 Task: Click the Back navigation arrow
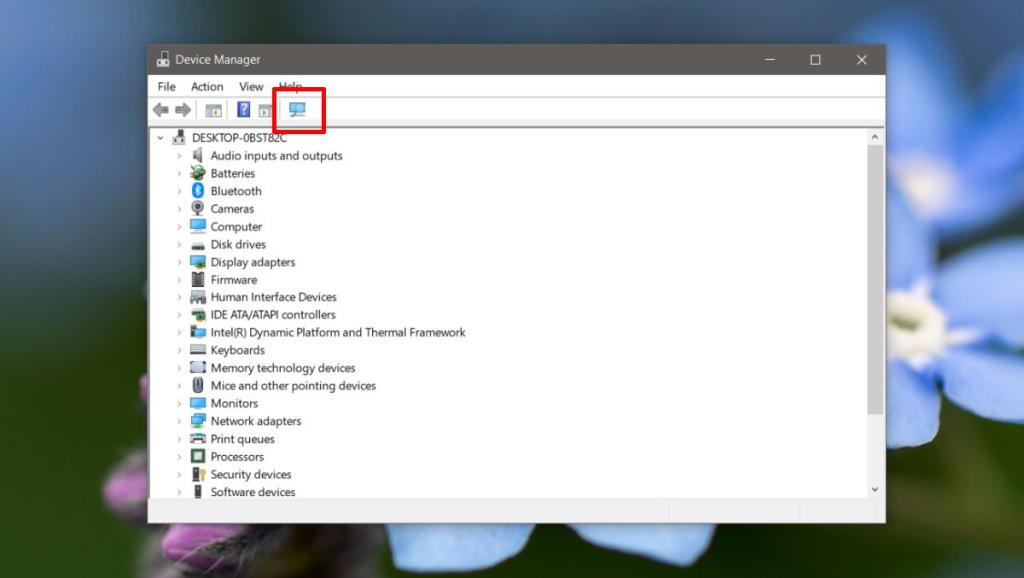pos(162,110)
